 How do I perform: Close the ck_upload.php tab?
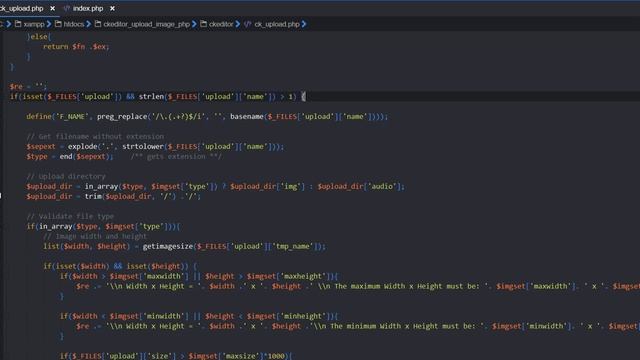click(53, 8)
